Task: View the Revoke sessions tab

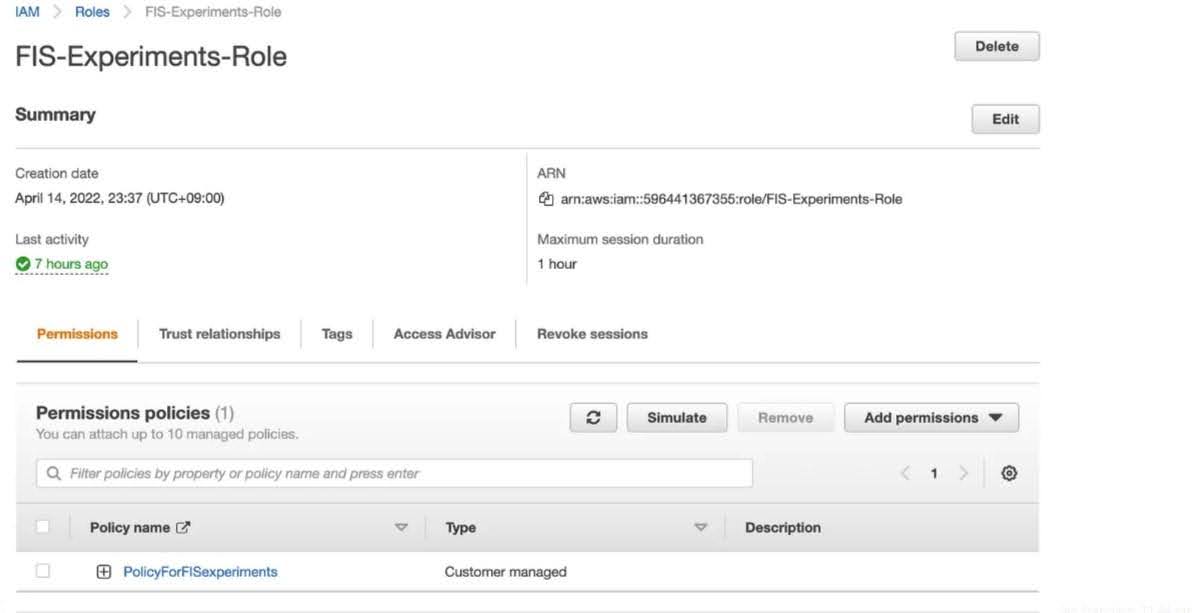Action: 591,334
